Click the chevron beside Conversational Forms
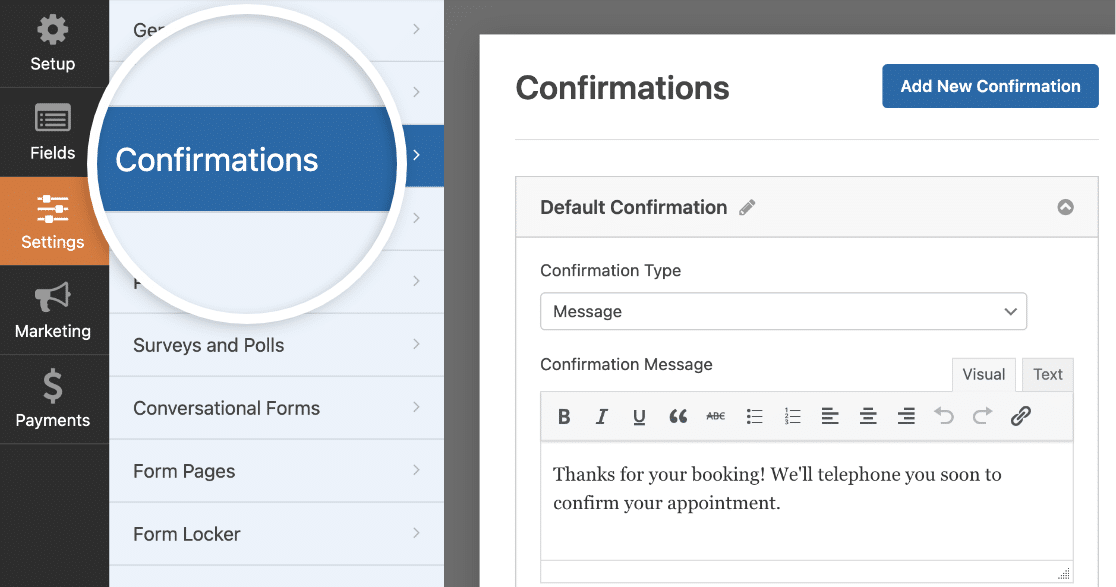1116x587 pixels. [x=416, y=407]
